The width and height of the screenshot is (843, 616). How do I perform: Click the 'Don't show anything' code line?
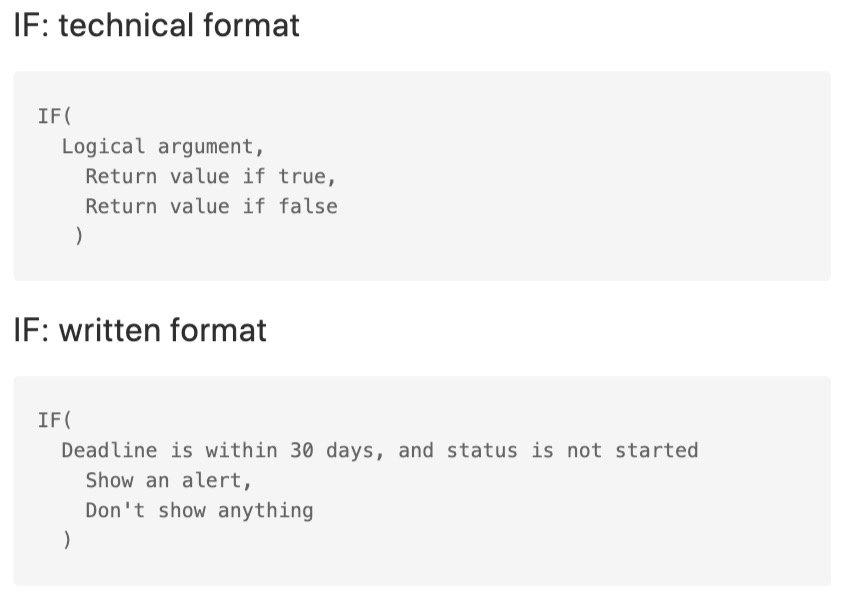199,511
